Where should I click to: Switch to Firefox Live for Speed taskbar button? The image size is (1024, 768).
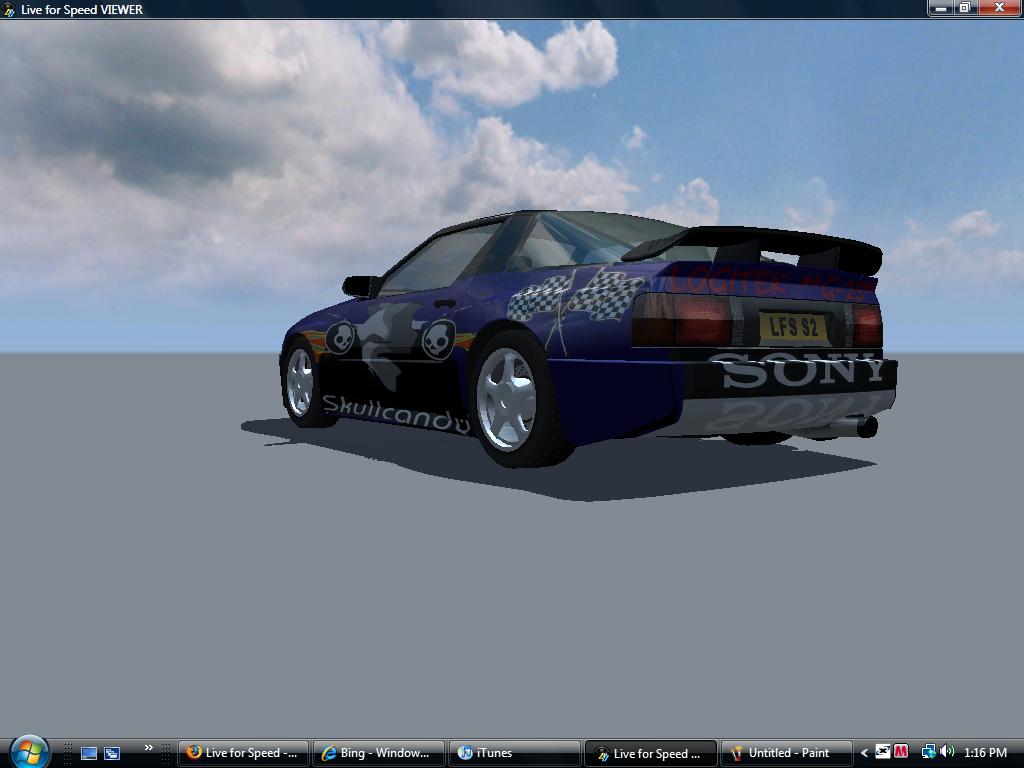[x=243, y=753]
